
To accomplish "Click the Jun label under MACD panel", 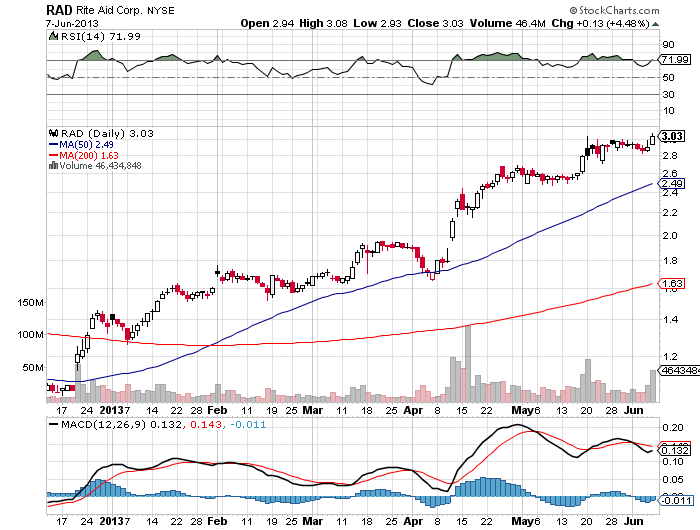I will [x=633, y=521].
